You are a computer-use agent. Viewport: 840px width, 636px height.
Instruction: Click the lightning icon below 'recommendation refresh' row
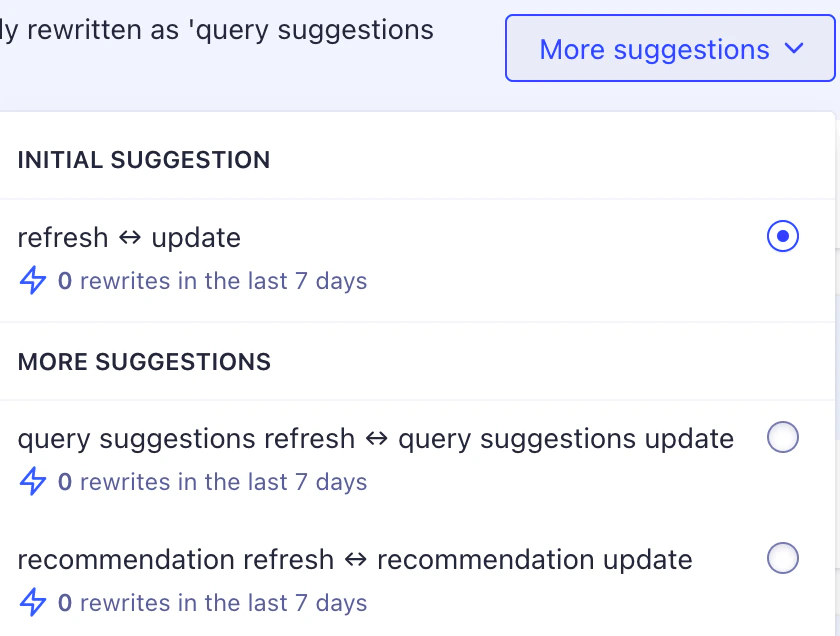[32, 603]
